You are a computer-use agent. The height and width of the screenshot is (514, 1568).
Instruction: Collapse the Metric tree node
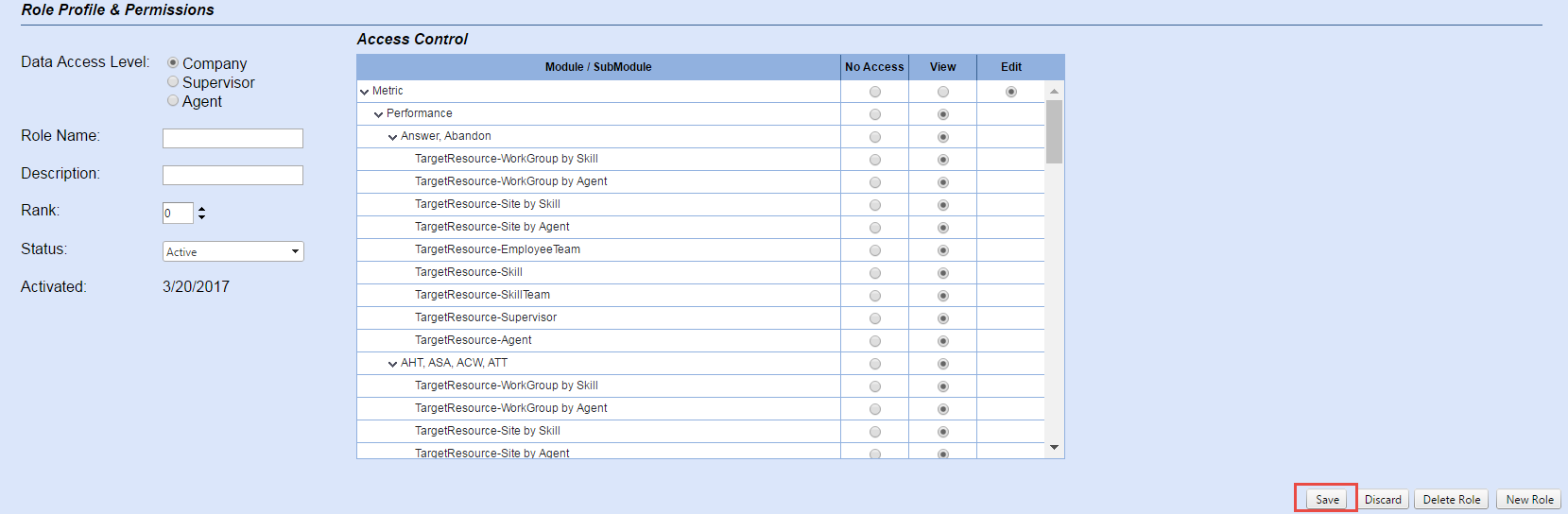coord(365,92)
